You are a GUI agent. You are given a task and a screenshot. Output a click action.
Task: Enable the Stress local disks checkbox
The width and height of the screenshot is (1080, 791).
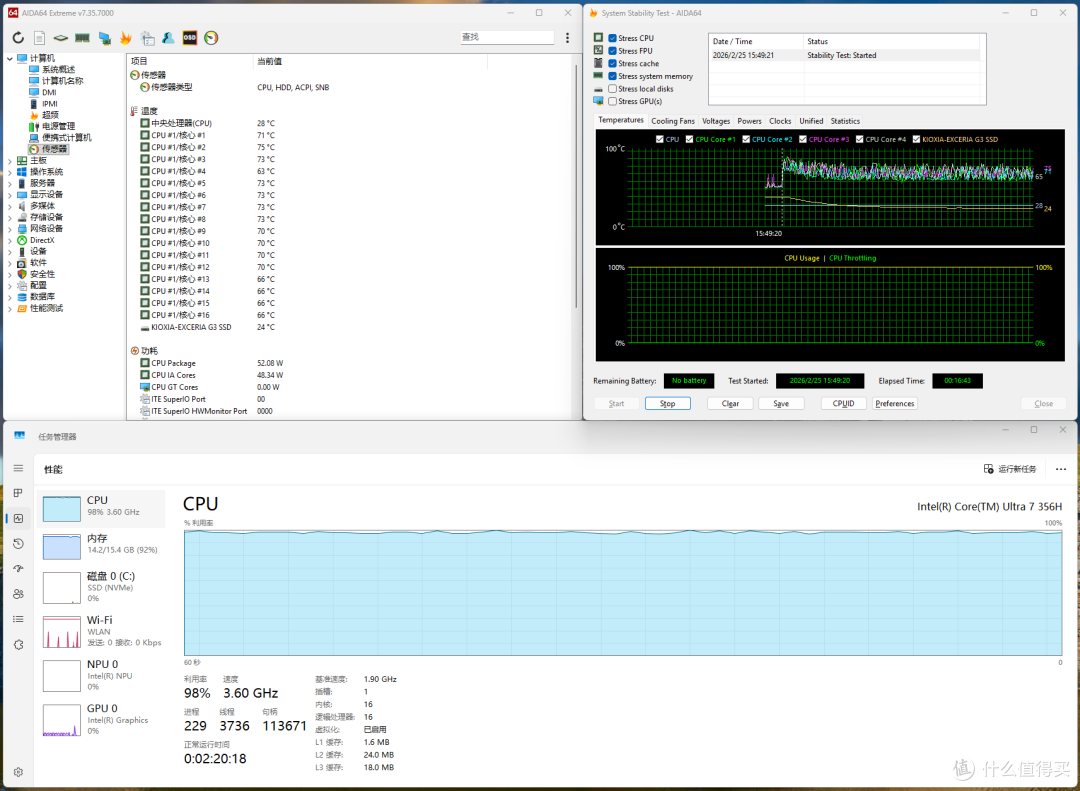click(612, 89)
